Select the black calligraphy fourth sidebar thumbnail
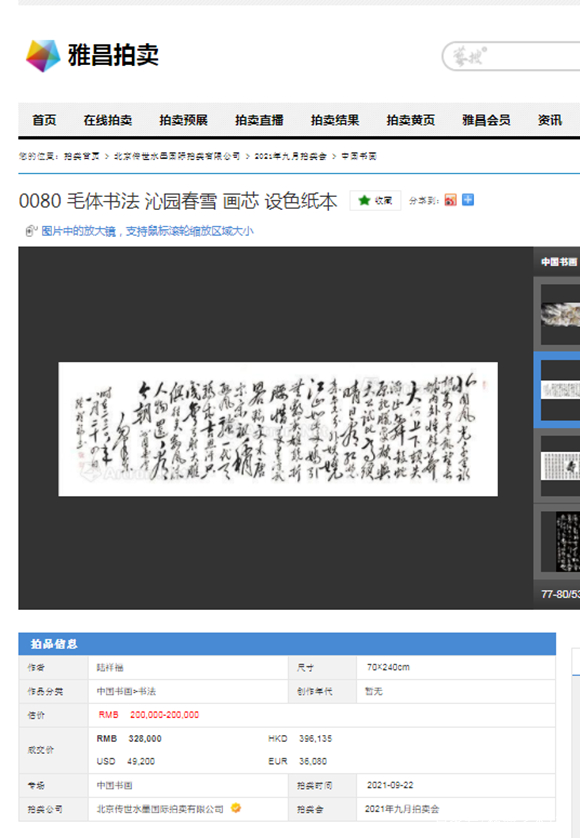 tap(560, 542)
